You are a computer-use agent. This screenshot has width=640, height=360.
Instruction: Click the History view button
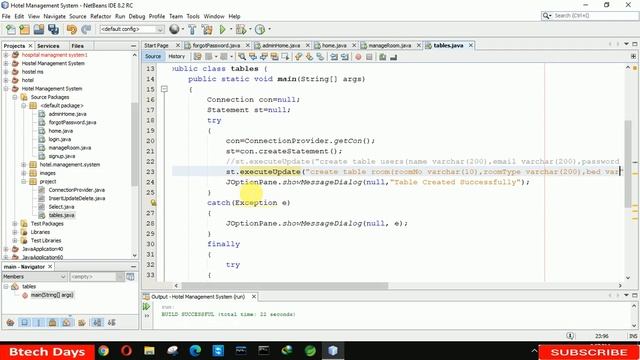click(x=177, y=56)
